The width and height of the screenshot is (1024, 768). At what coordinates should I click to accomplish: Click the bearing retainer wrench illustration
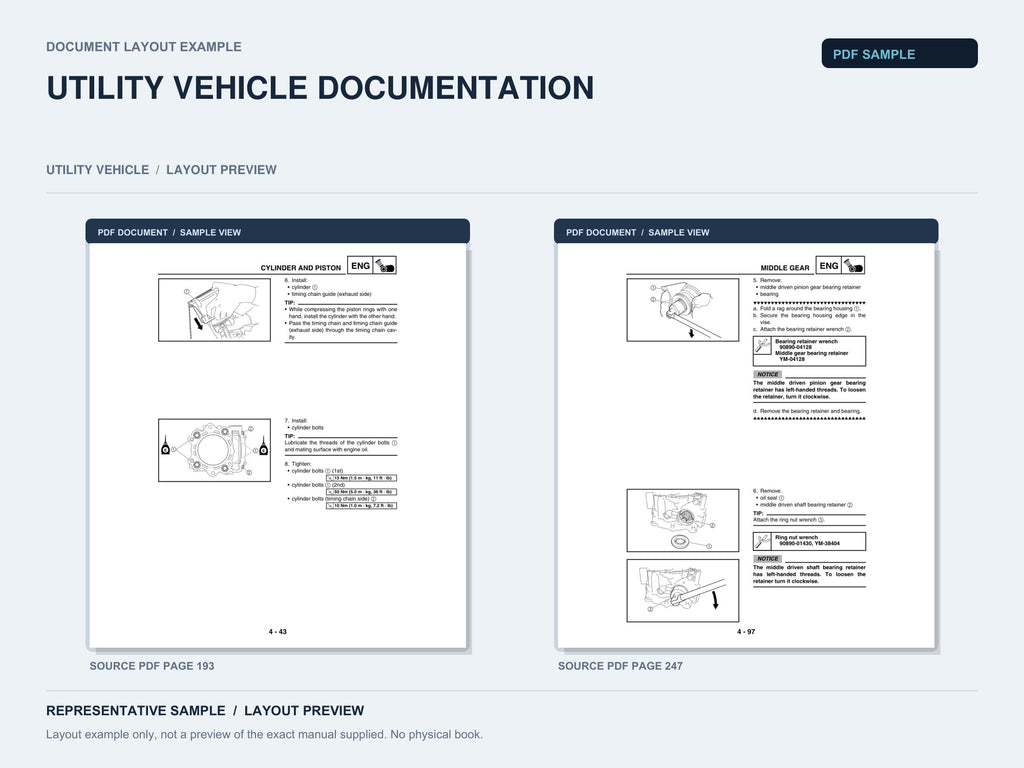[682, 310]
